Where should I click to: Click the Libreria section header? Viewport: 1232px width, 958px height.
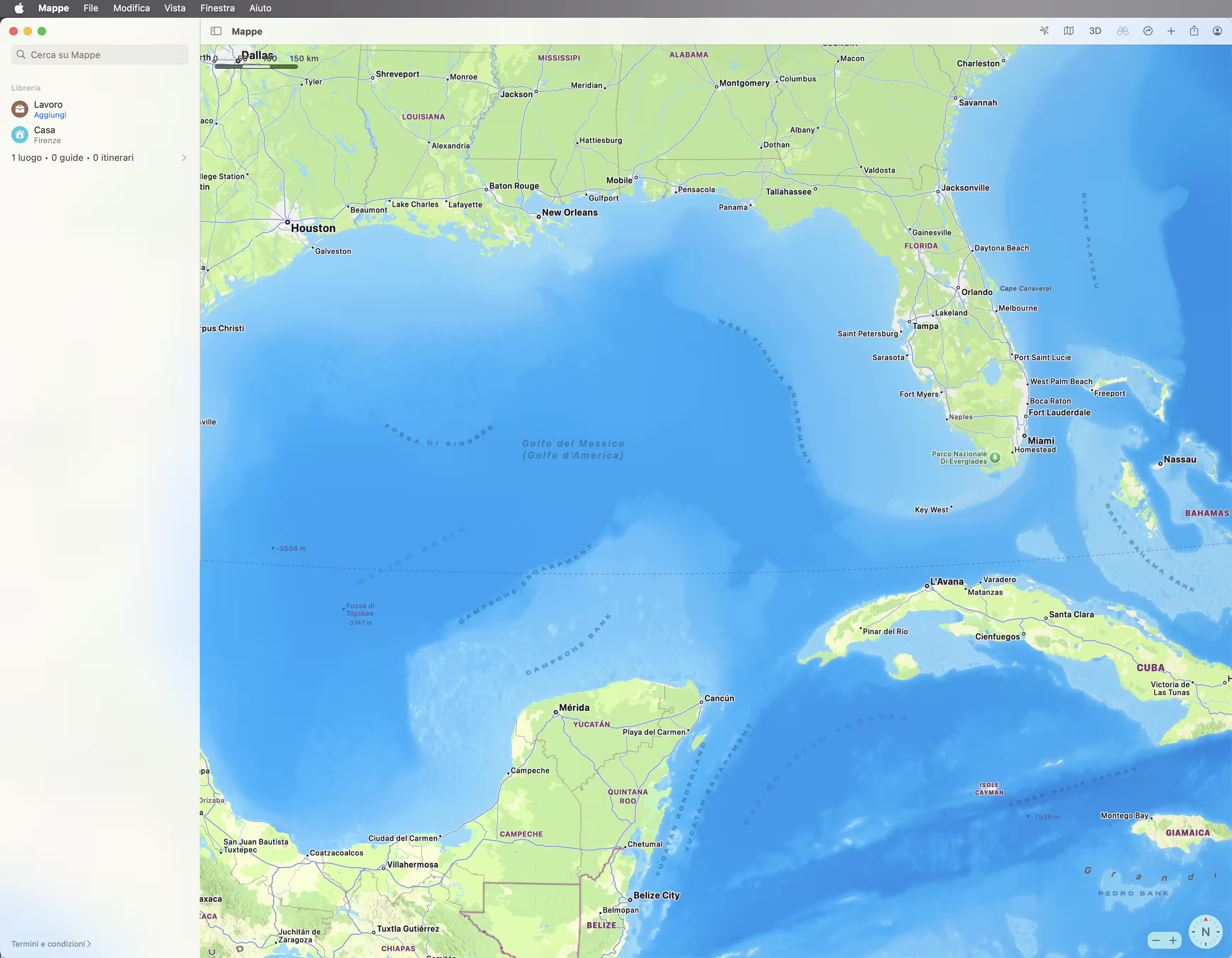pyautogui.click(x=26, y=88)
